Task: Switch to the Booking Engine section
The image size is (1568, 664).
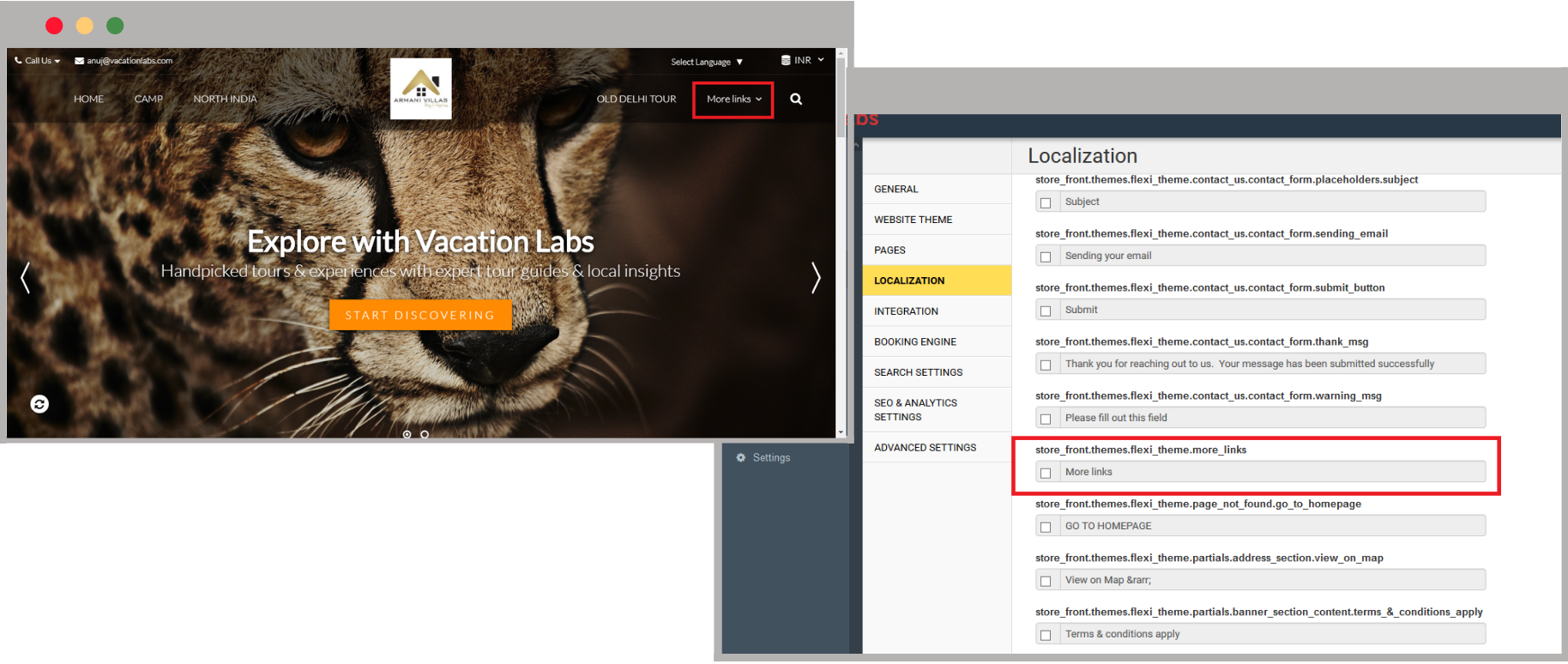Action: [914, 341]
